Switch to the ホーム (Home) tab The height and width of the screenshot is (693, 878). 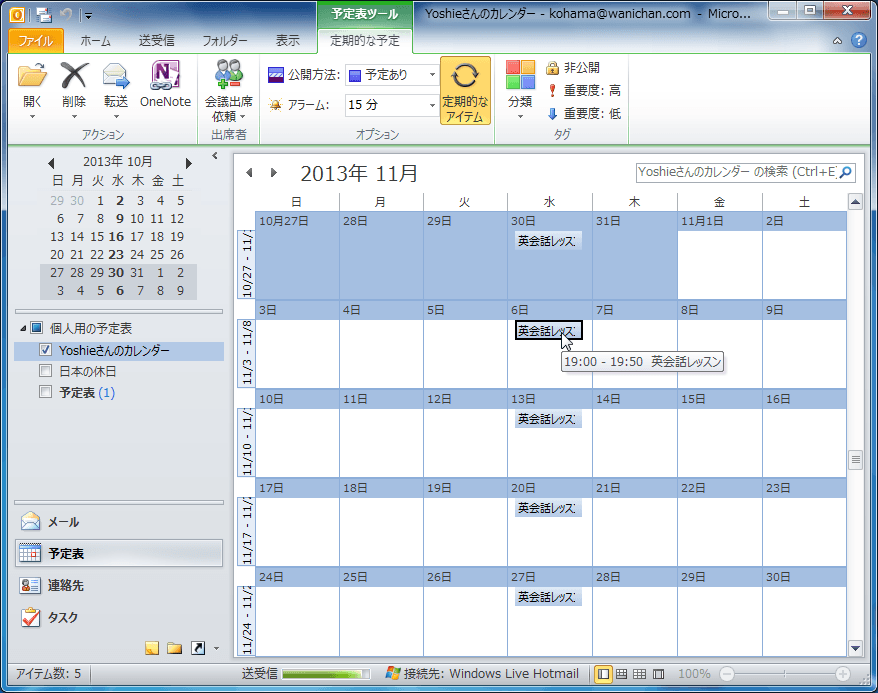[x=95, y=41]
